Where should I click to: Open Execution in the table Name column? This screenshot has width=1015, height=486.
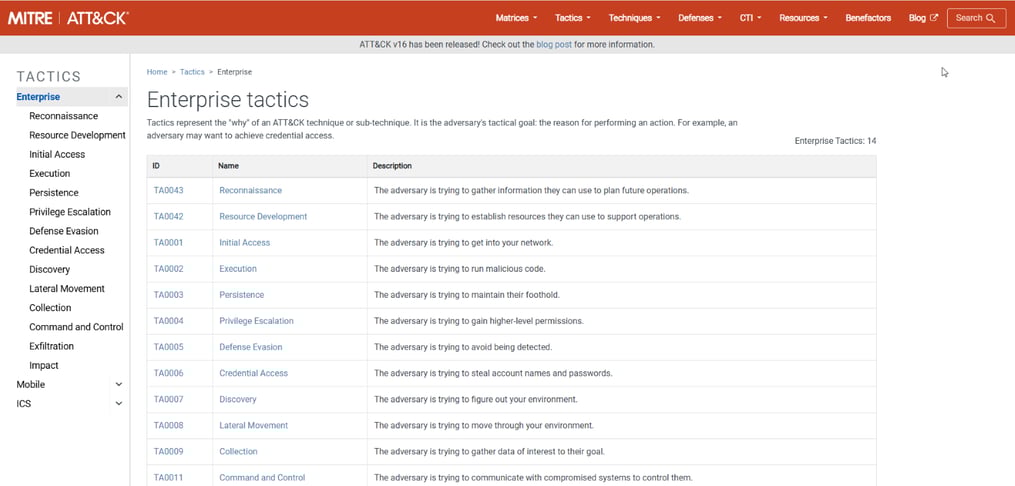(238, 269)
